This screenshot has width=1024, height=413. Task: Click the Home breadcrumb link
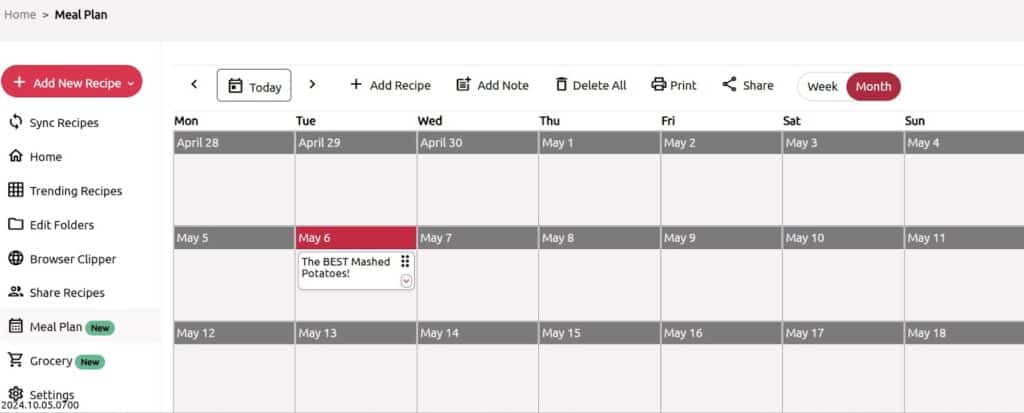click(20, 15)
